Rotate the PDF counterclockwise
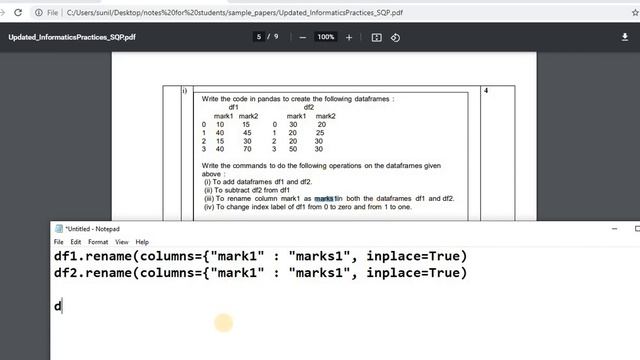This screenshot has height=360, width=640. (x=395, y=38)
